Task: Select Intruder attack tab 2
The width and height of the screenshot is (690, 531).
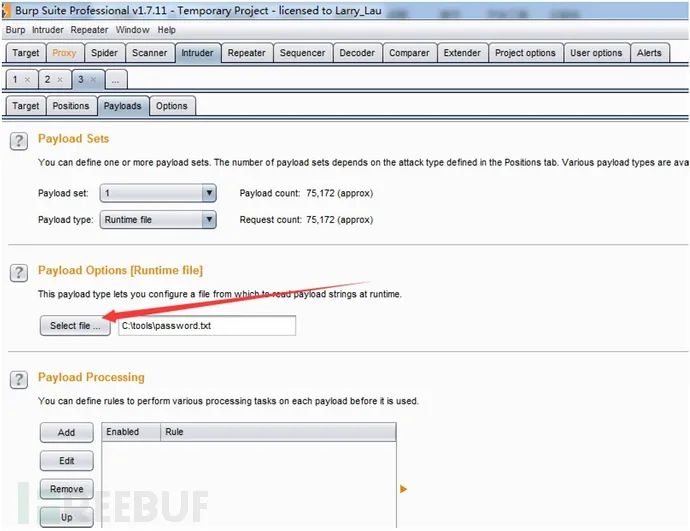Action: click(x=48, y=80)
